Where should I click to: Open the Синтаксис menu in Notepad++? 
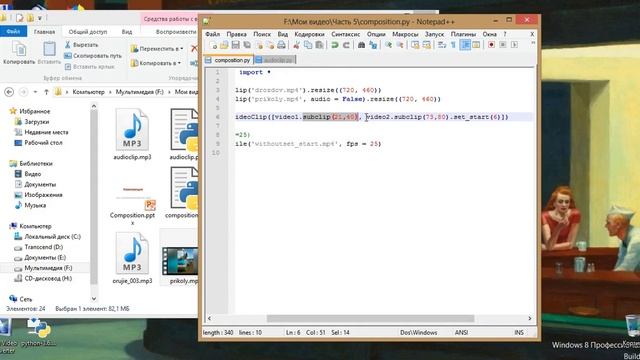(x=345, y=34)
